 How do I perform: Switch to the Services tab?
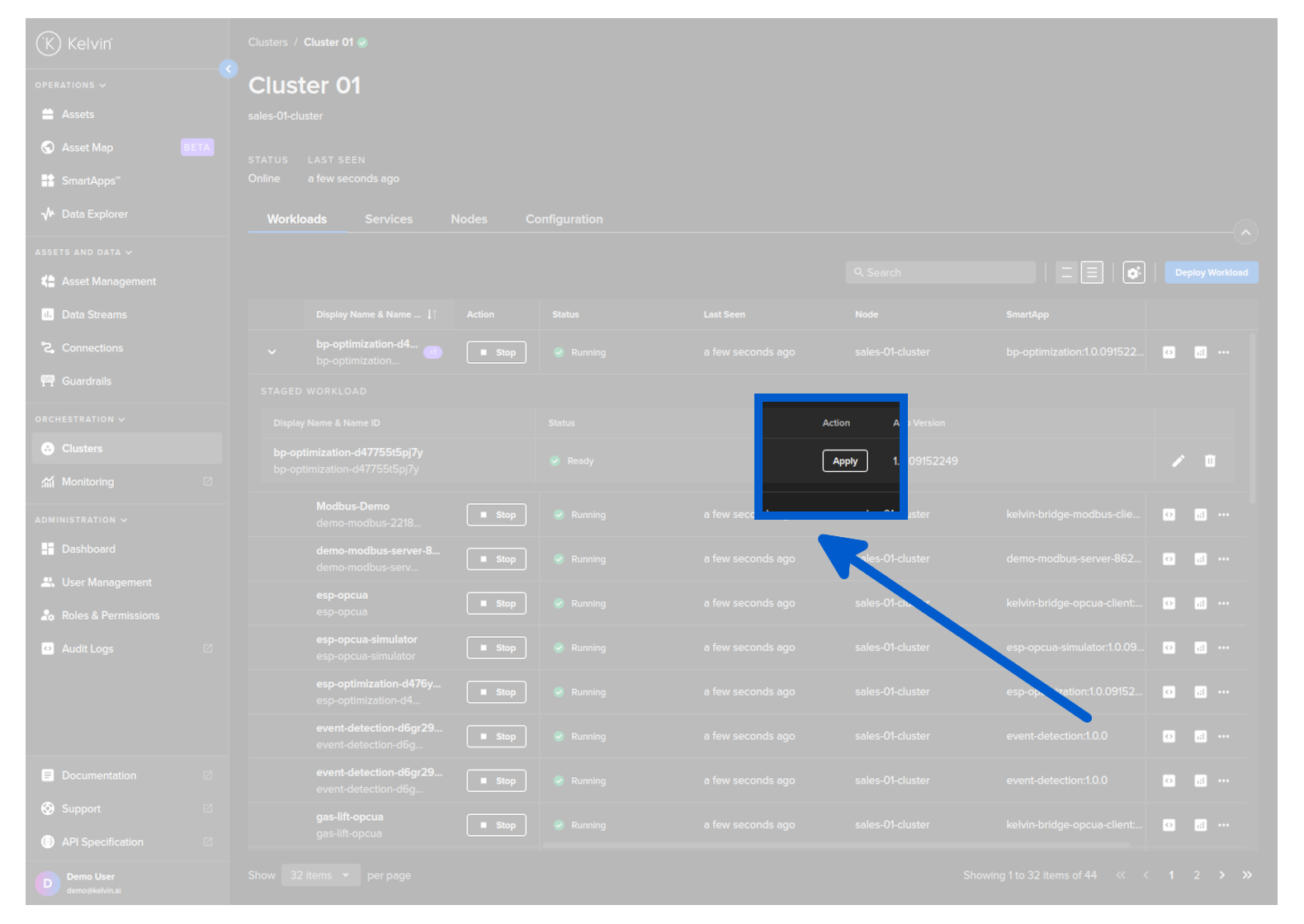point(388,219)
